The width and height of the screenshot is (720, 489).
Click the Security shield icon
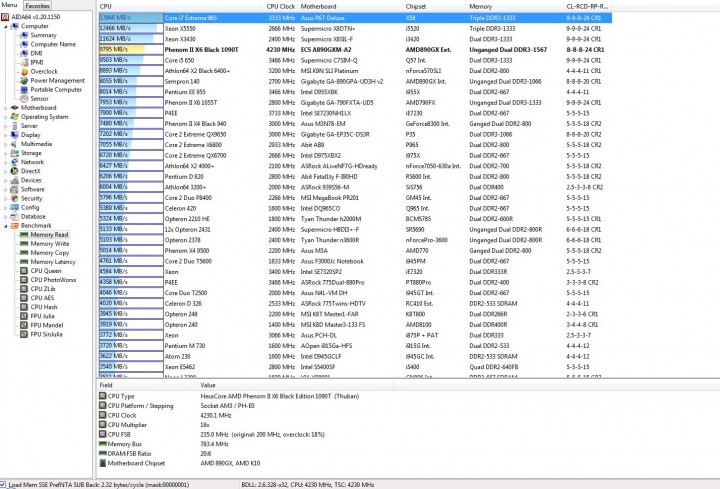(15, 198)
